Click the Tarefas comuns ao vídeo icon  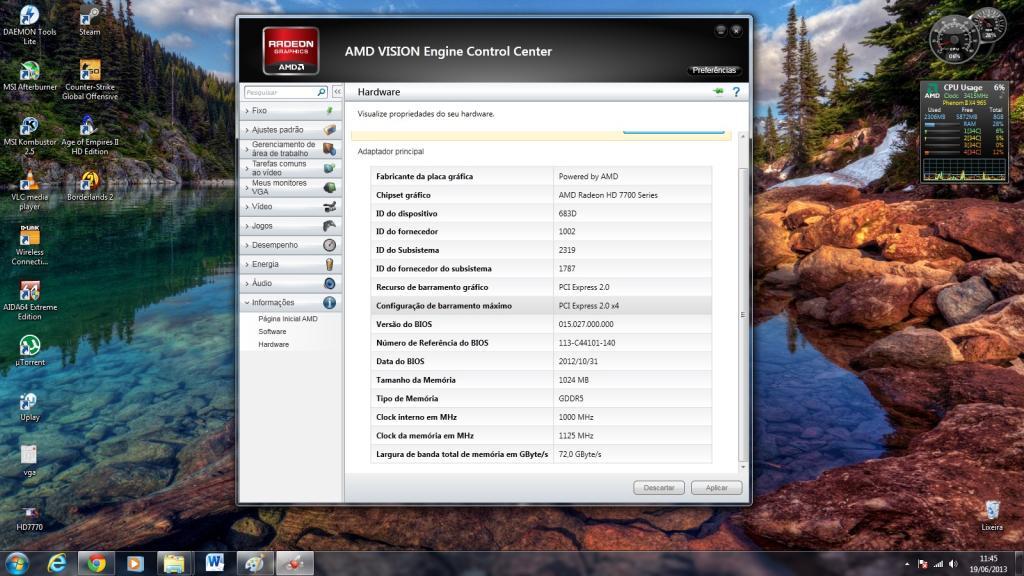[x=329, y=168]
